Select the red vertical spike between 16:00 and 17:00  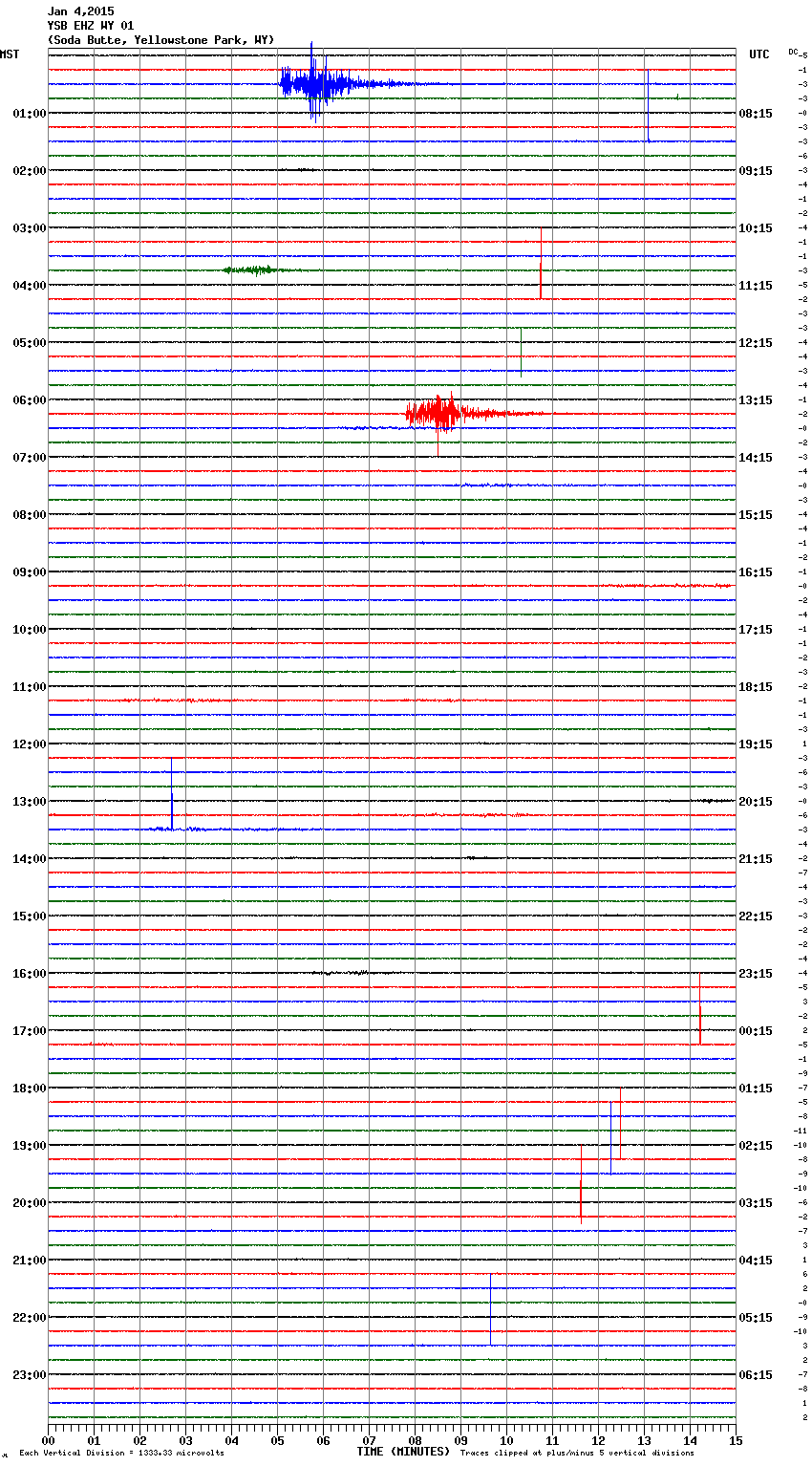click(700, 1009)
